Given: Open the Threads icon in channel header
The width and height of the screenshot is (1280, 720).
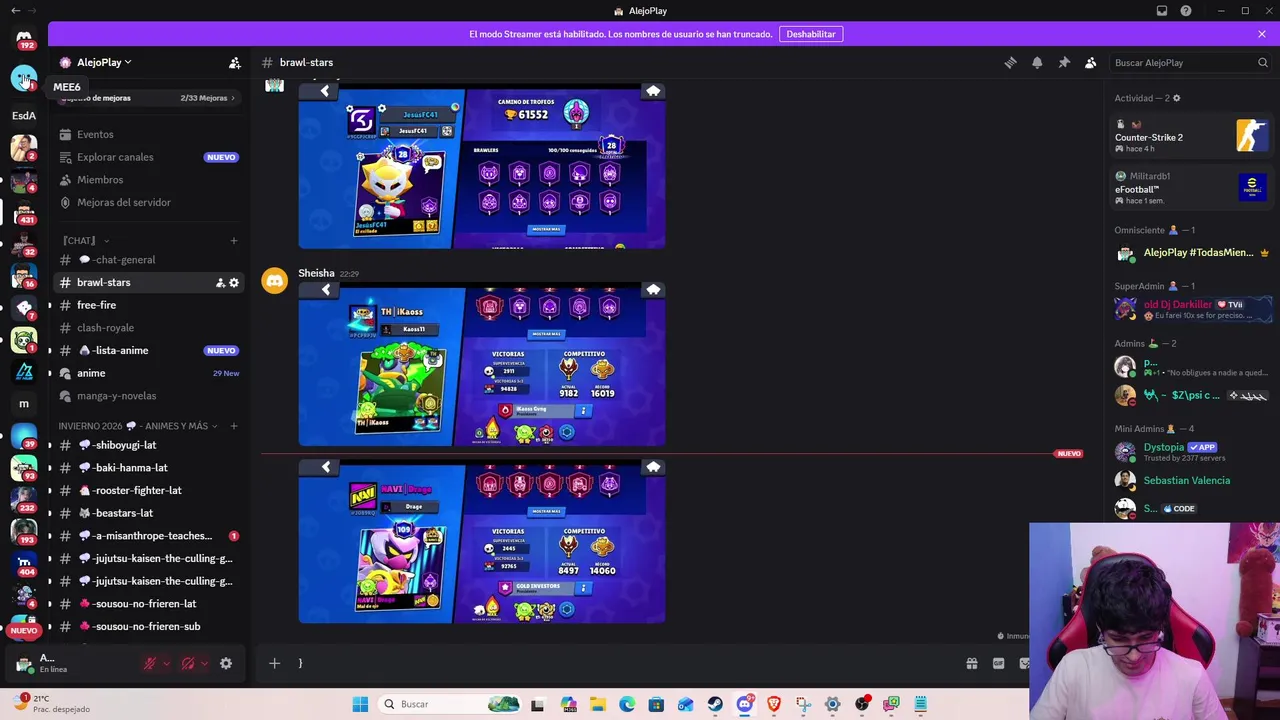Looking at the screenshot, I should point(1010,62).
